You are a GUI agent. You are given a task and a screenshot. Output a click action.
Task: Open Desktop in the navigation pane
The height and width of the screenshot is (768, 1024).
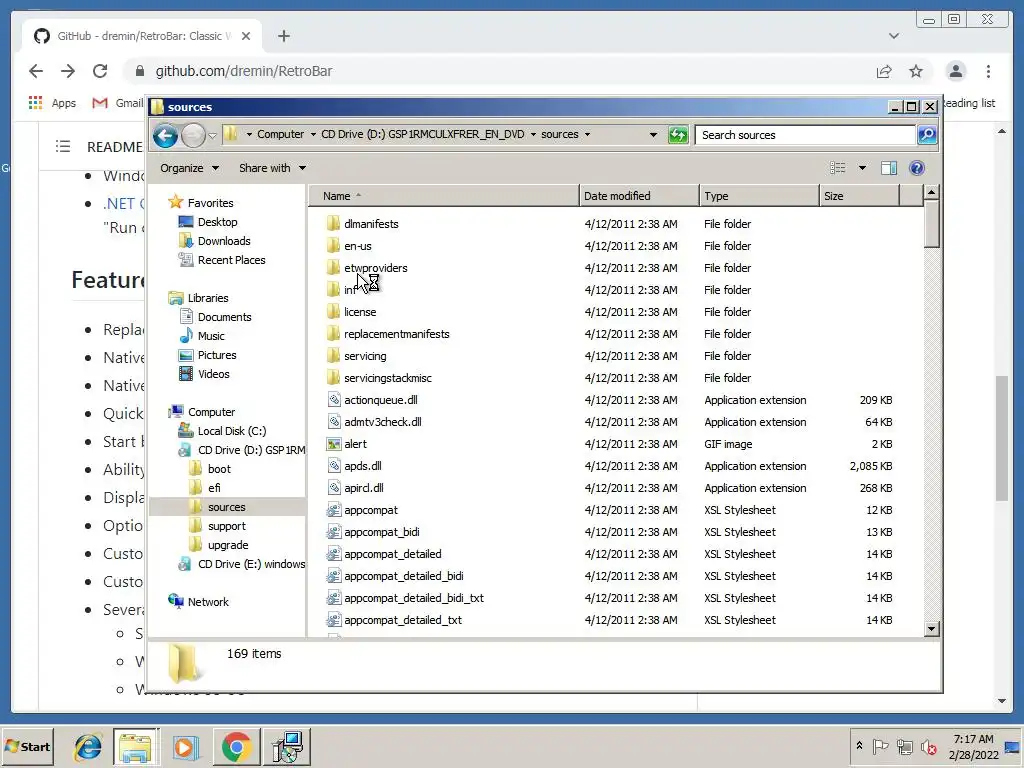217,222
